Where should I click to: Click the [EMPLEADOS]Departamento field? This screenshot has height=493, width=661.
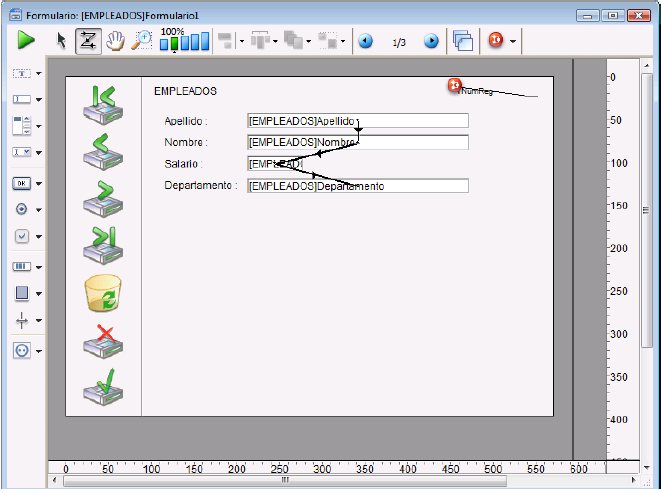tap(357, 186)
